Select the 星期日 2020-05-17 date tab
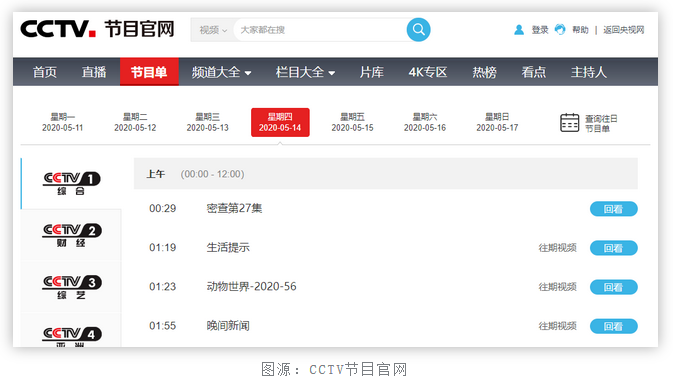Viewport: 673px width, 389px height. pos(497,122)
